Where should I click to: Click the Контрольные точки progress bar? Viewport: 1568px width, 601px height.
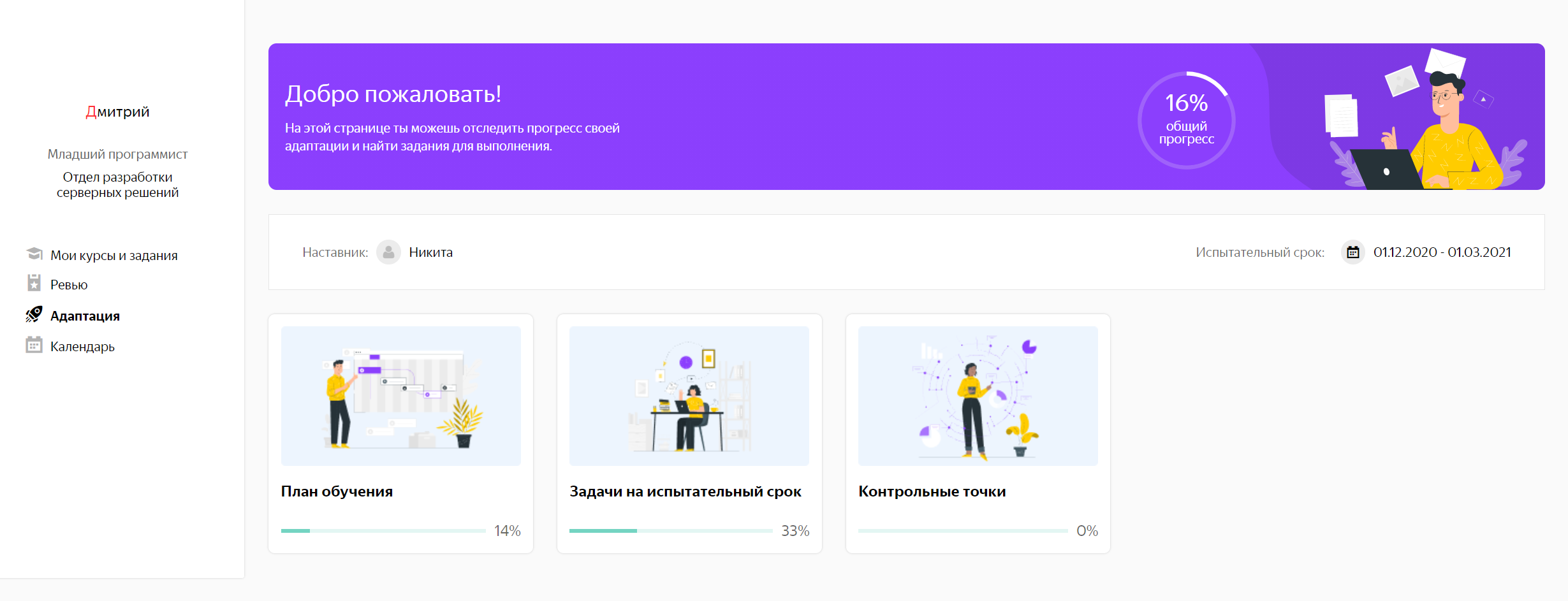click(963, 531)
